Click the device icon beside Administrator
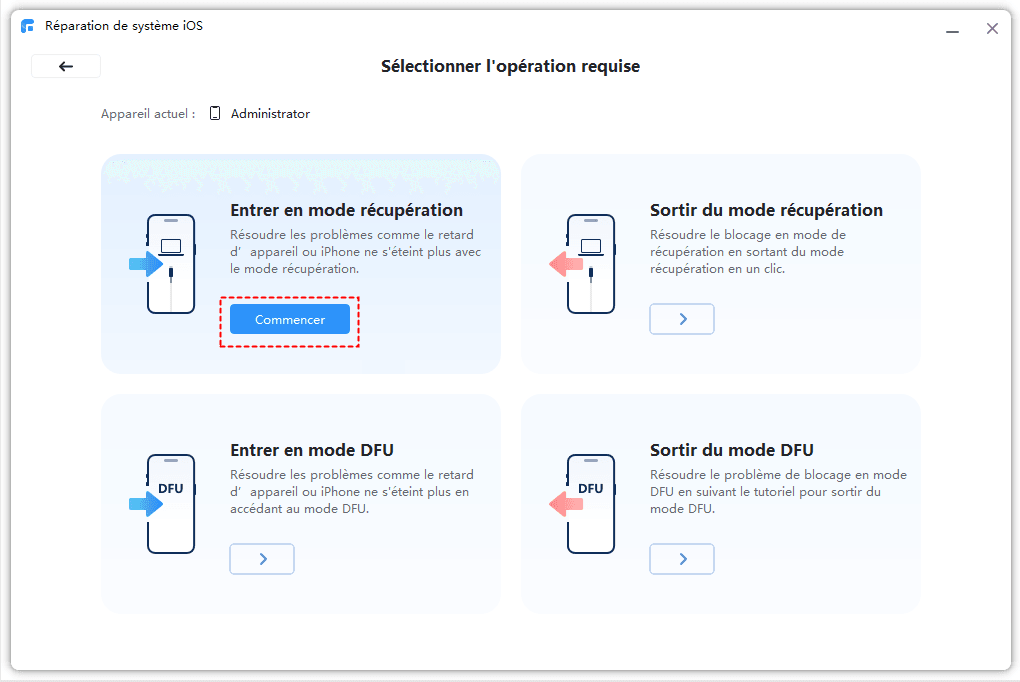 click(x=215, y=114)
